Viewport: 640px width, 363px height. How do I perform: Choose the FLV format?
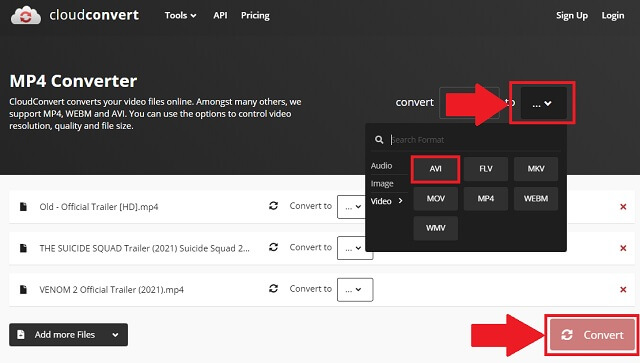tap(486, 169)
